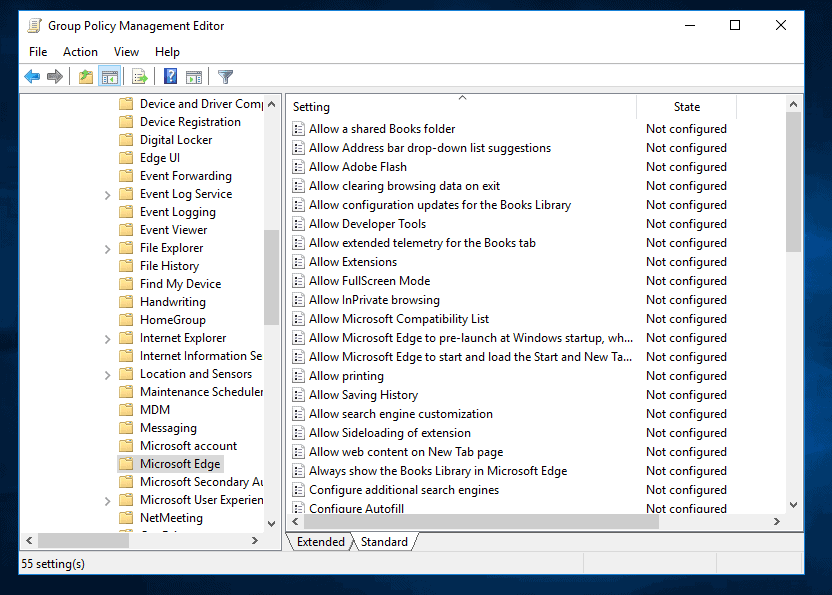Open the File menu
Image resolution: width=832 pixels, height=595 pixels.
pos(38,52)
